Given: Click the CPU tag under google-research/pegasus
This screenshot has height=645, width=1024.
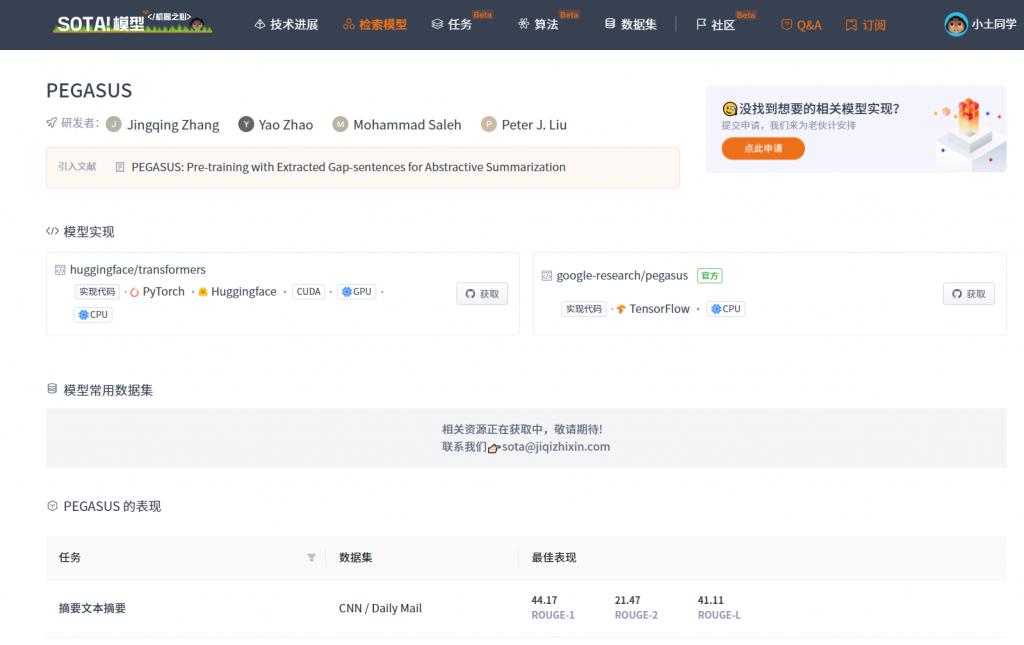Looking at the screenshot, I should click(x=726, y=309).
